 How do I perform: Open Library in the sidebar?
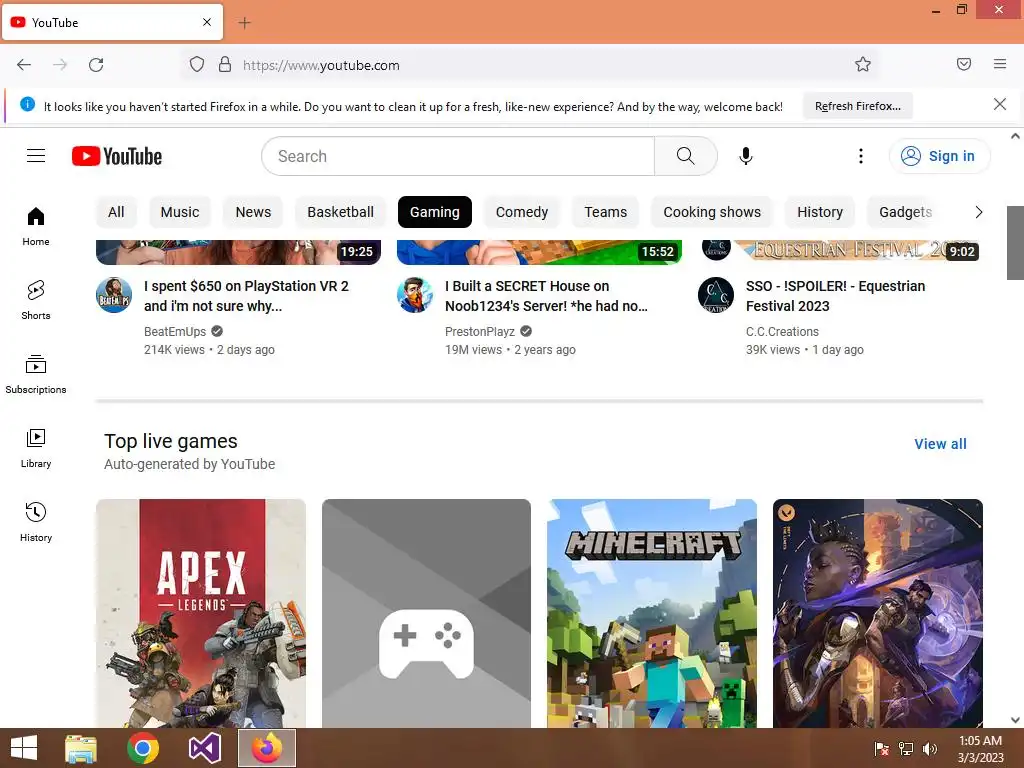click(x=36, y=448)
